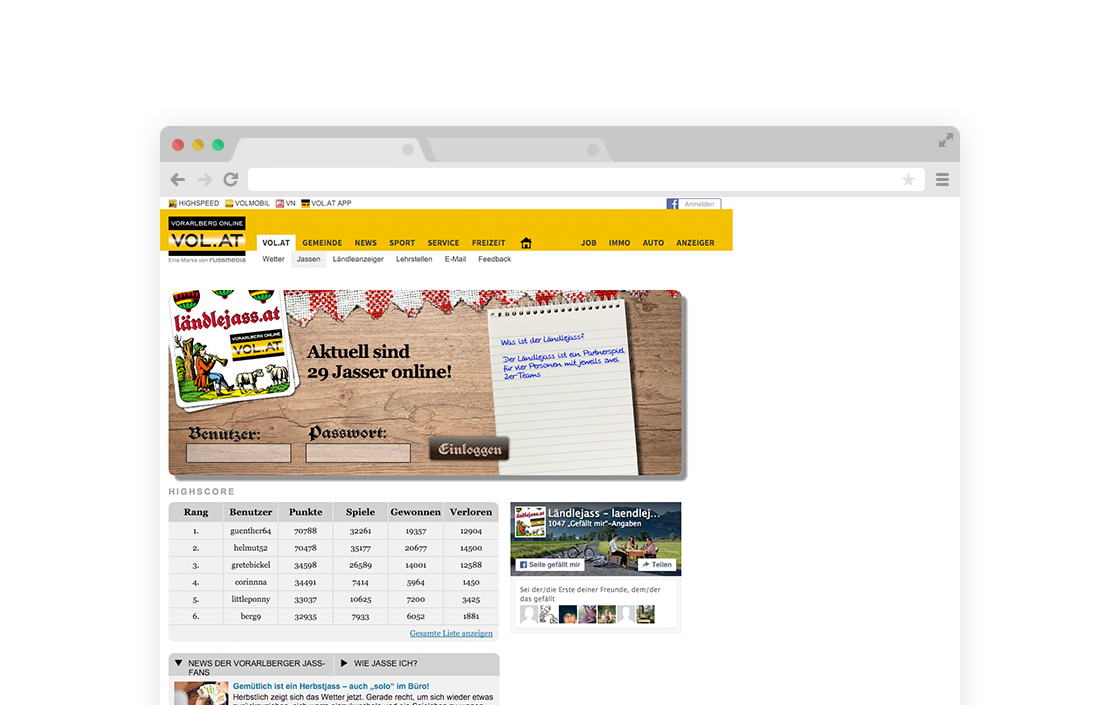The width and height of the screenshot is (1120, 705).
Task: Select highscore user gretebickel
Action: coord(251,565)
